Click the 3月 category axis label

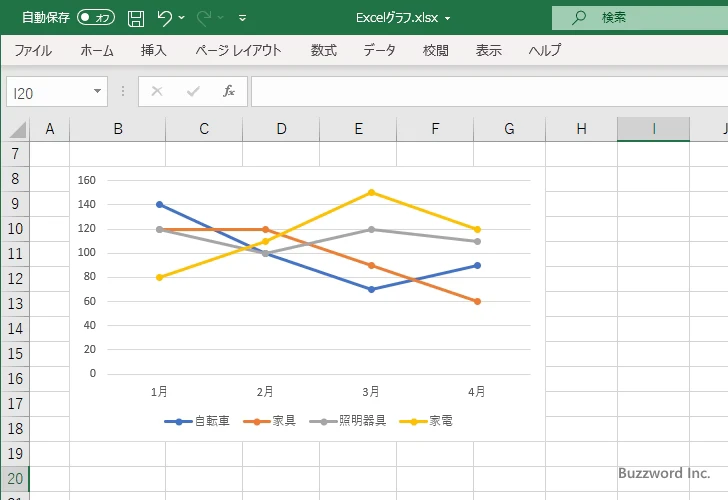(371, 392)
